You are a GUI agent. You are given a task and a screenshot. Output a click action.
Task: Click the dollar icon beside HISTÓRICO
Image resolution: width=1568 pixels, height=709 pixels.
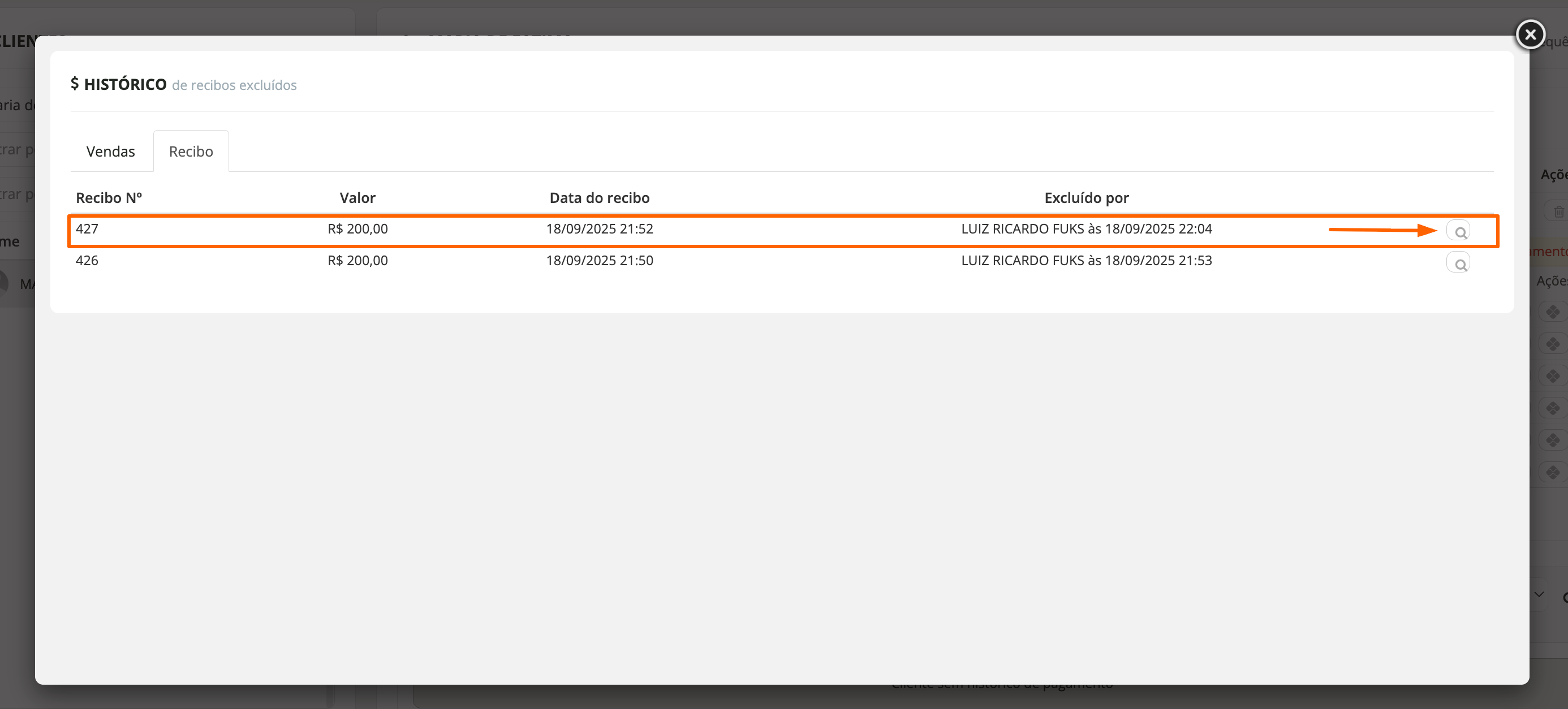click(x=74, y=83)
